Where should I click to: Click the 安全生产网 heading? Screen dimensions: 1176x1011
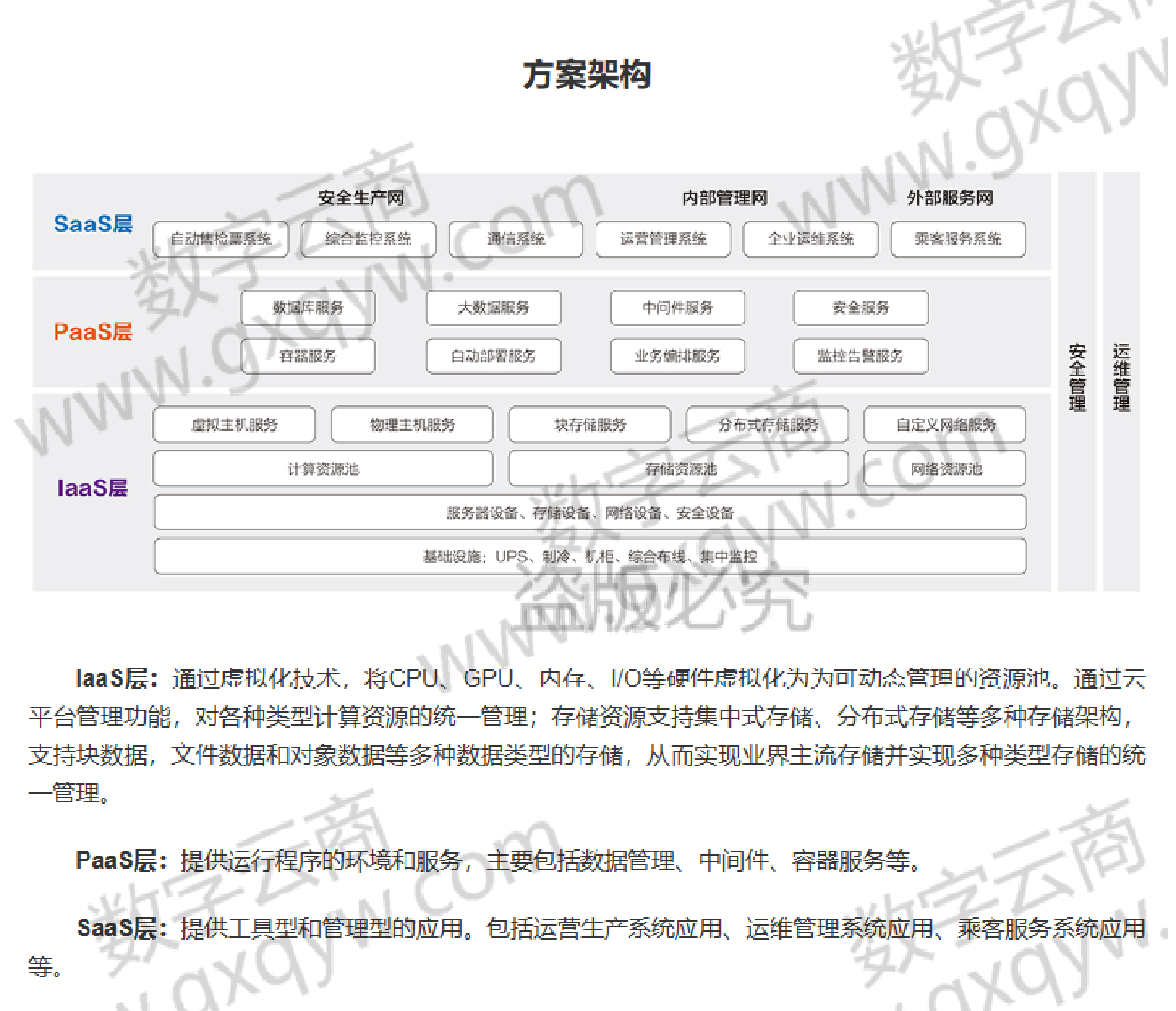point(360,197)
